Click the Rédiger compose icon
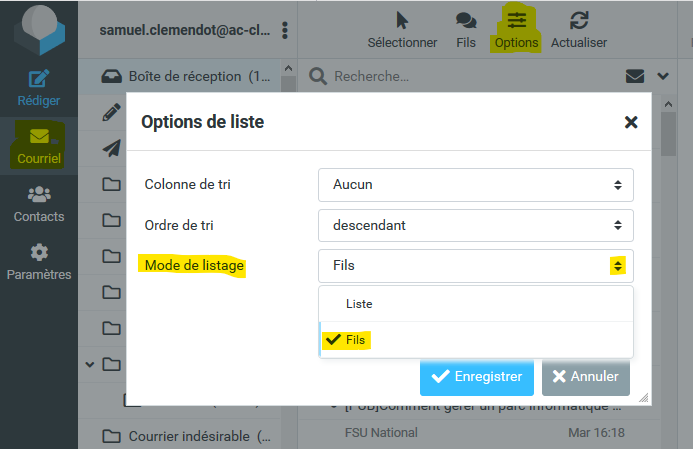Viewport: 693px width, 449px height. [x=39, y=79]
